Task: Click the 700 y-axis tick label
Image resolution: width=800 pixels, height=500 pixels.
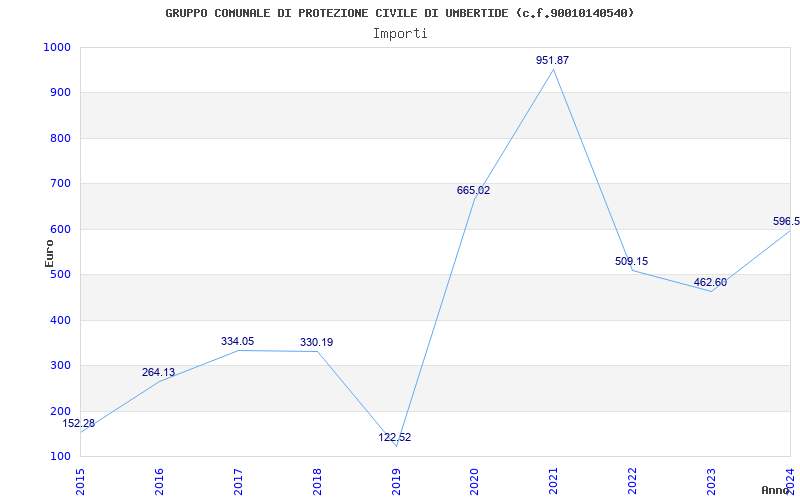Action: [x=60, y=184]
